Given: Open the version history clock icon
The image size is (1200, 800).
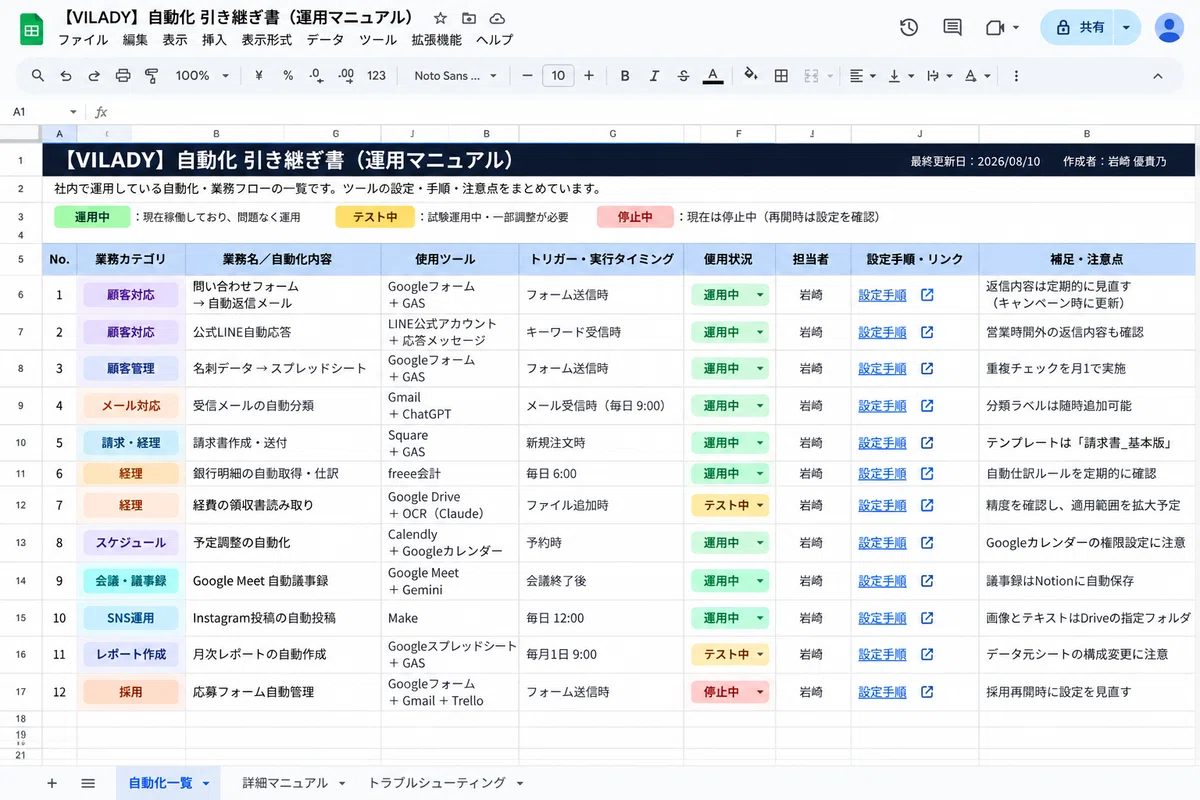Looking at the screenshot, I should pos(909,28).
